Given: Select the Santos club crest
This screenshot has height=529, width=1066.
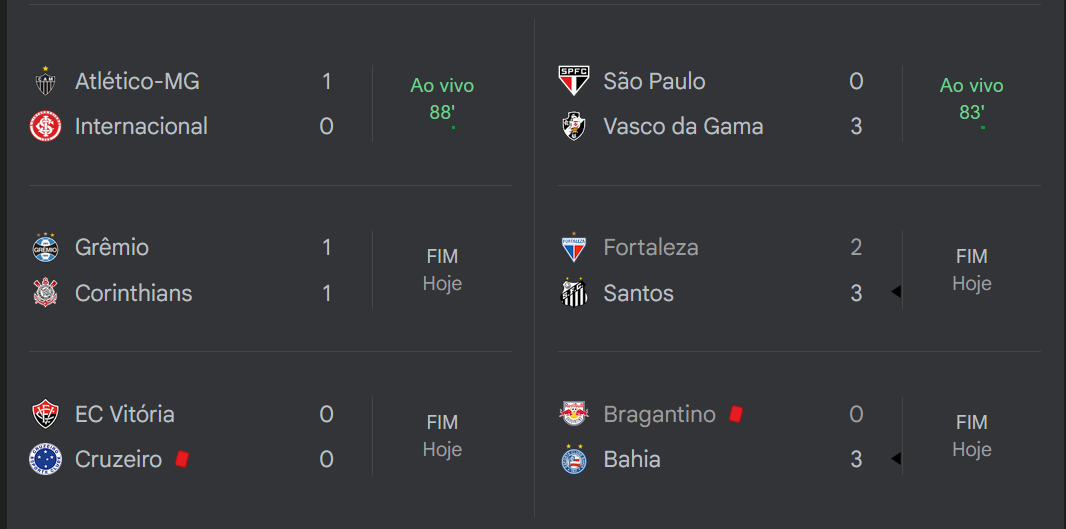Looking at the screenshot, I should tap(574, 292).
